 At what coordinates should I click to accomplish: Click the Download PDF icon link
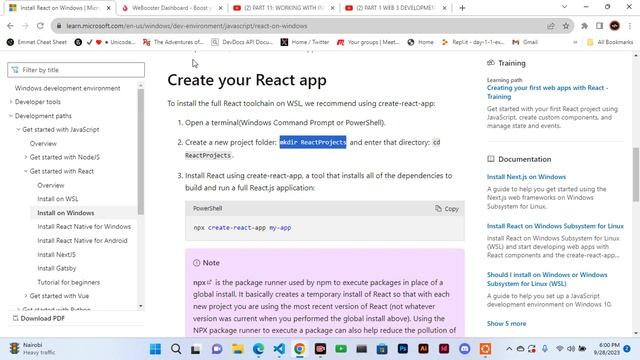(x=38, y=318)
